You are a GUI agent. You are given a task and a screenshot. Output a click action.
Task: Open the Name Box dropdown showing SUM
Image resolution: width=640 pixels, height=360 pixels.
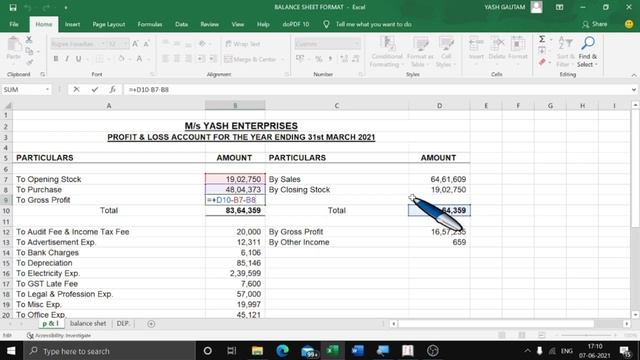(47, 89)
